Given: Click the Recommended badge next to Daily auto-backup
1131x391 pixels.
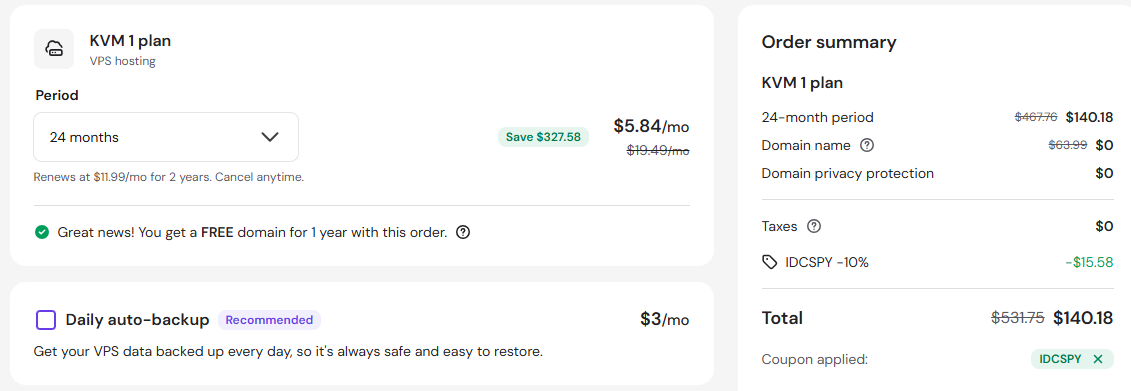Looking at the screenshot, I should point(270,320).
